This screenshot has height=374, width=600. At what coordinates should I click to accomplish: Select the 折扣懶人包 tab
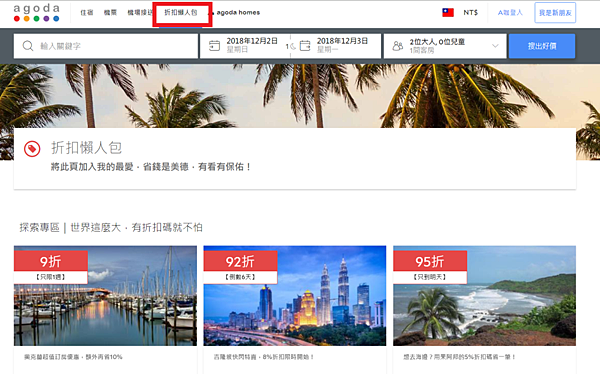[x=181, y=13]
